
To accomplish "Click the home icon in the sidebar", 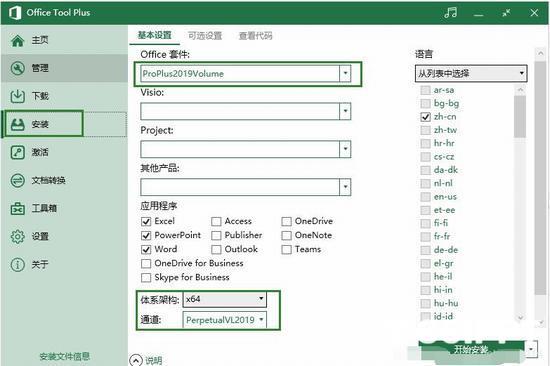I will (18, 40).
